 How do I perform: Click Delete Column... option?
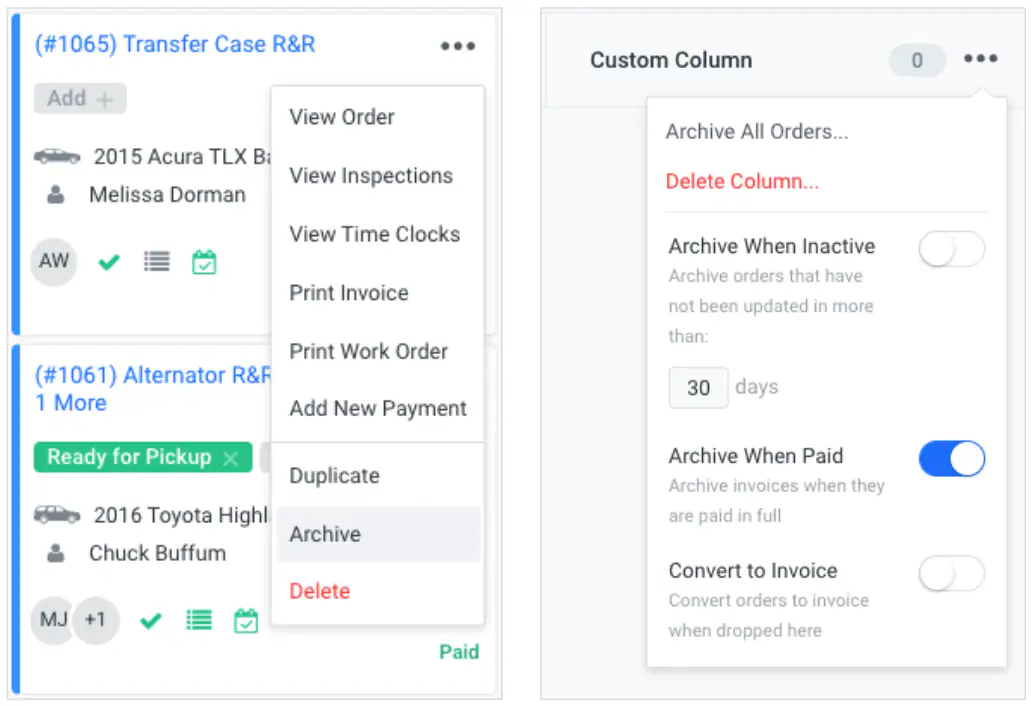(x=742, y=181)
